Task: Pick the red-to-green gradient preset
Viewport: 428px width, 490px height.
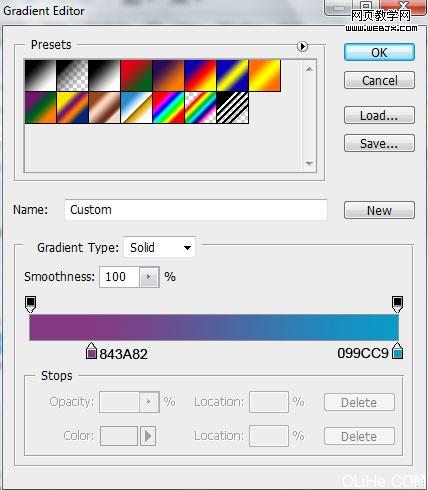Action: click(x=136, y=75)
